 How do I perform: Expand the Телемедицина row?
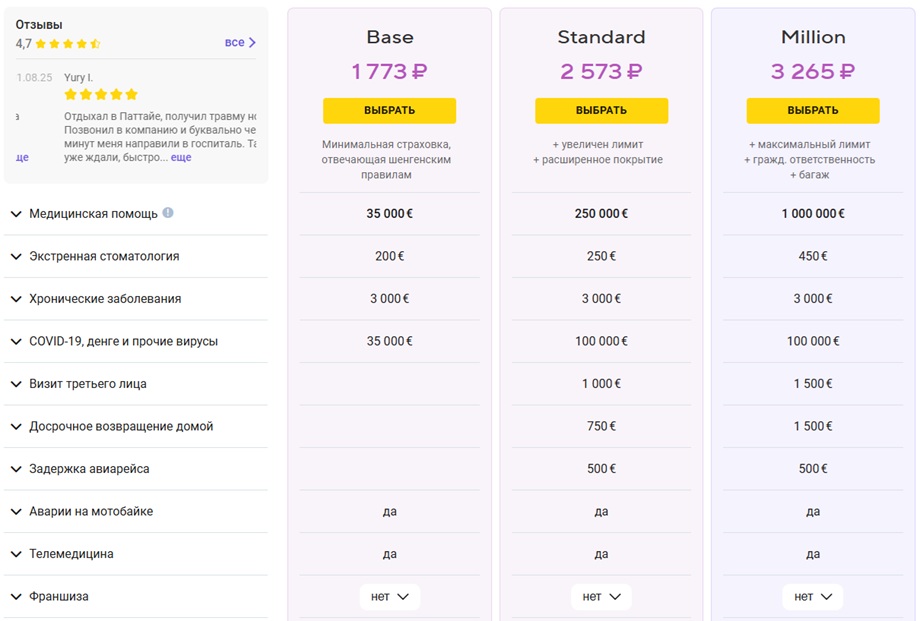click(136, 554)
